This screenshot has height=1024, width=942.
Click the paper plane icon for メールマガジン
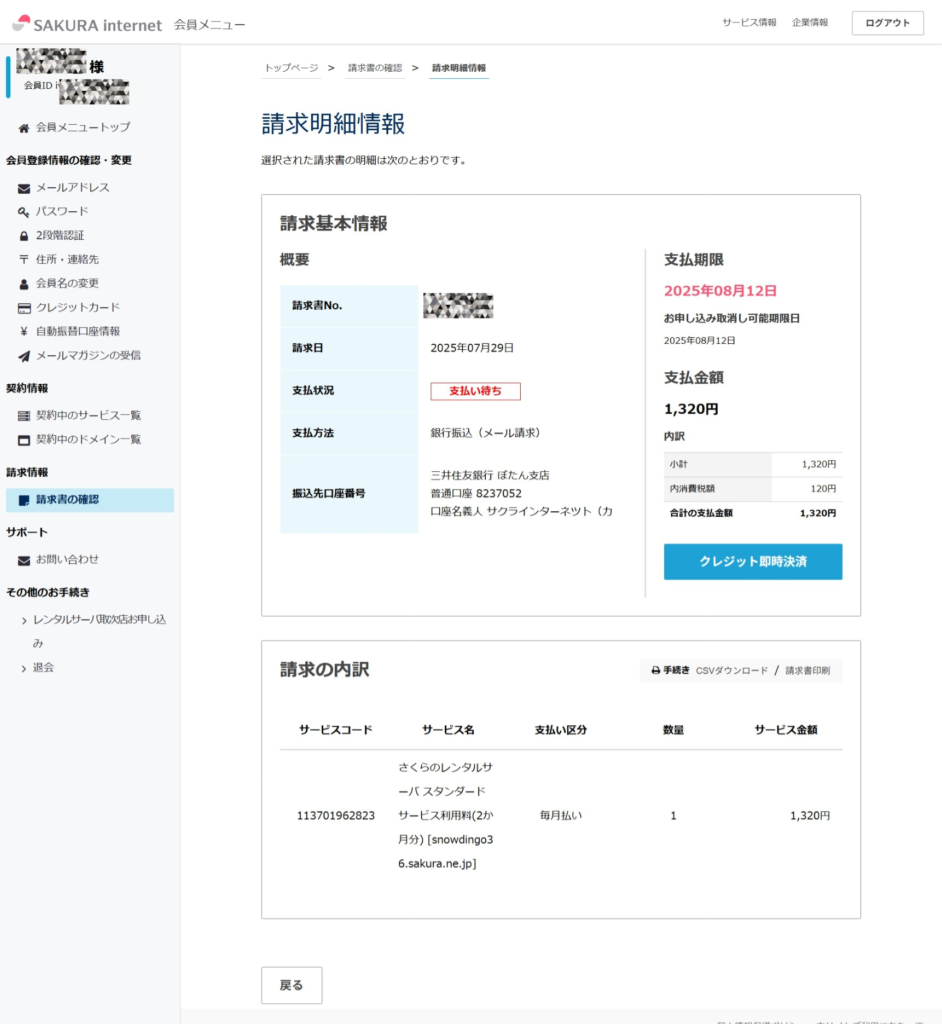[24, 356]
